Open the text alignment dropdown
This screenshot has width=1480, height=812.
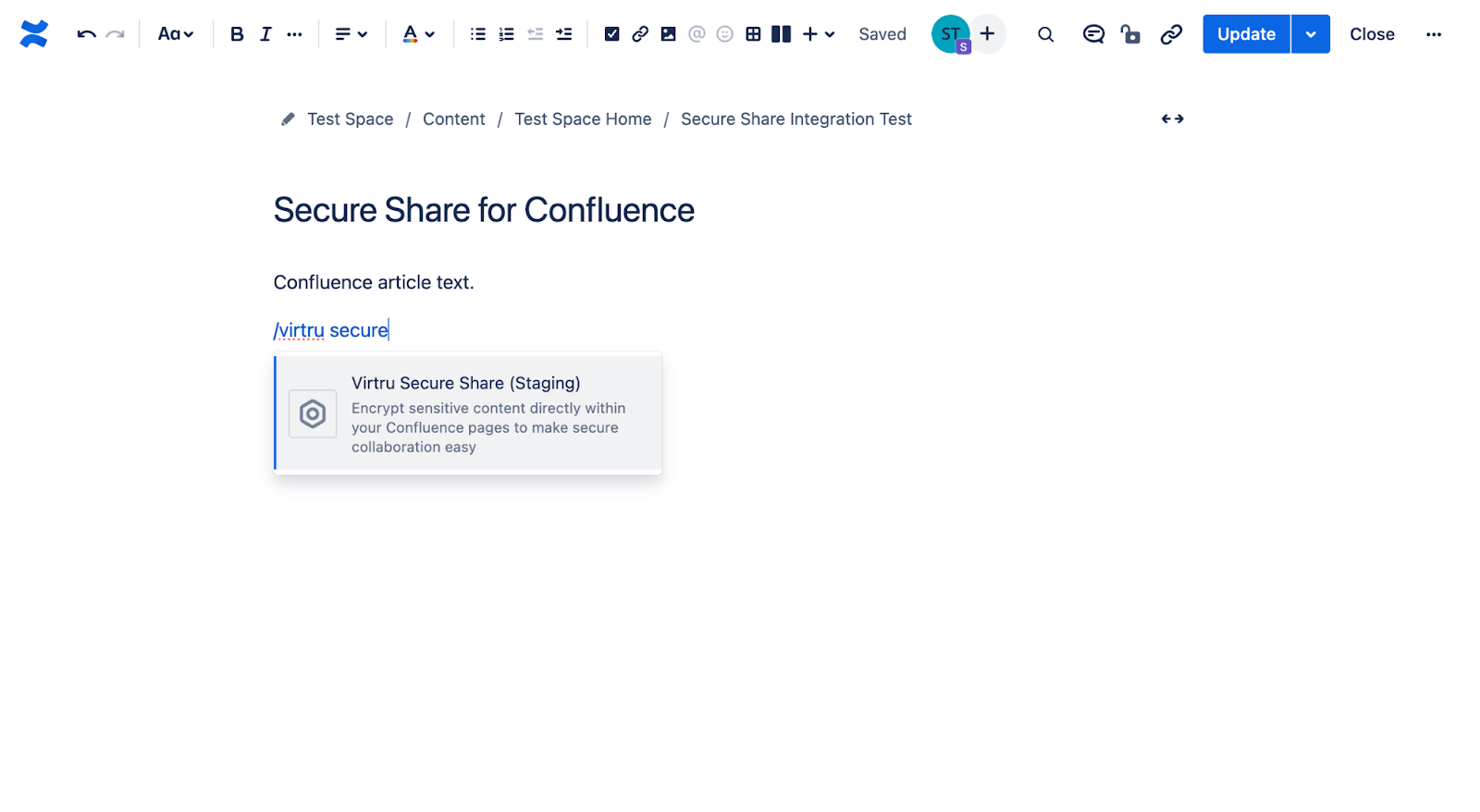[351, 34]
